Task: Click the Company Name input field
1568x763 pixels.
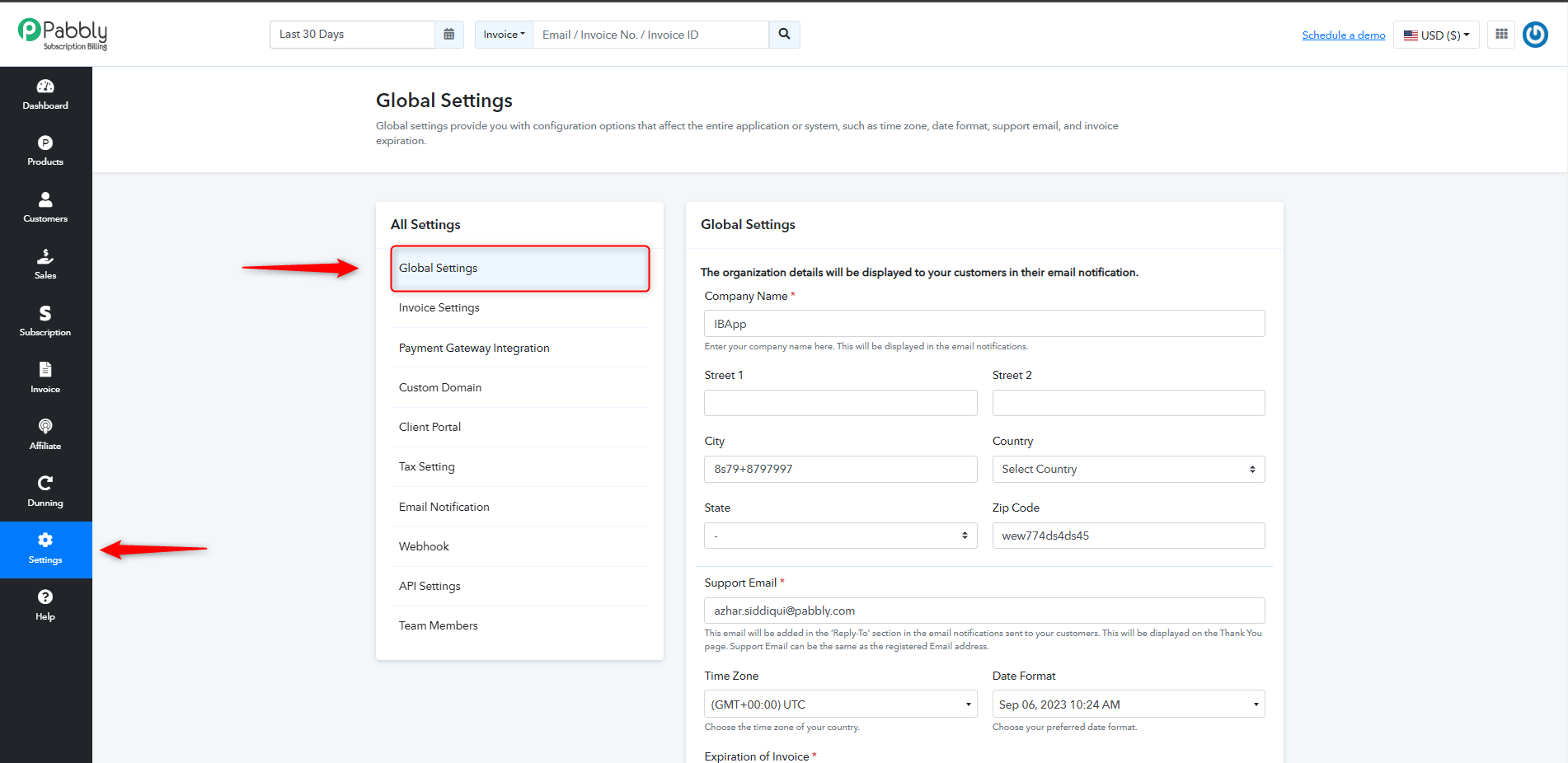Action: pyautogui.click(x=984, y=324)
